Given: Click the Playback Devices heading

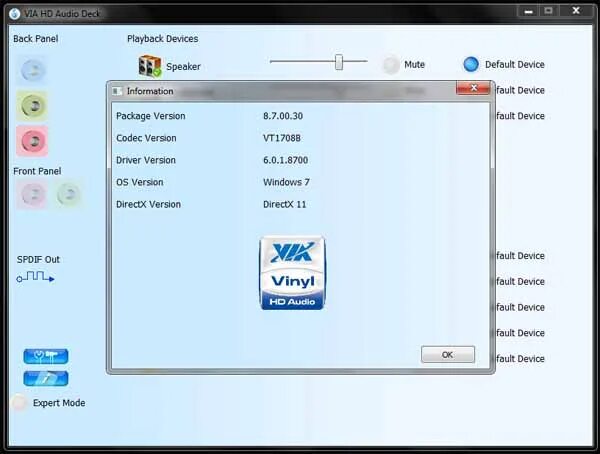Looking at the screenshot, I should tap(163, 39).
